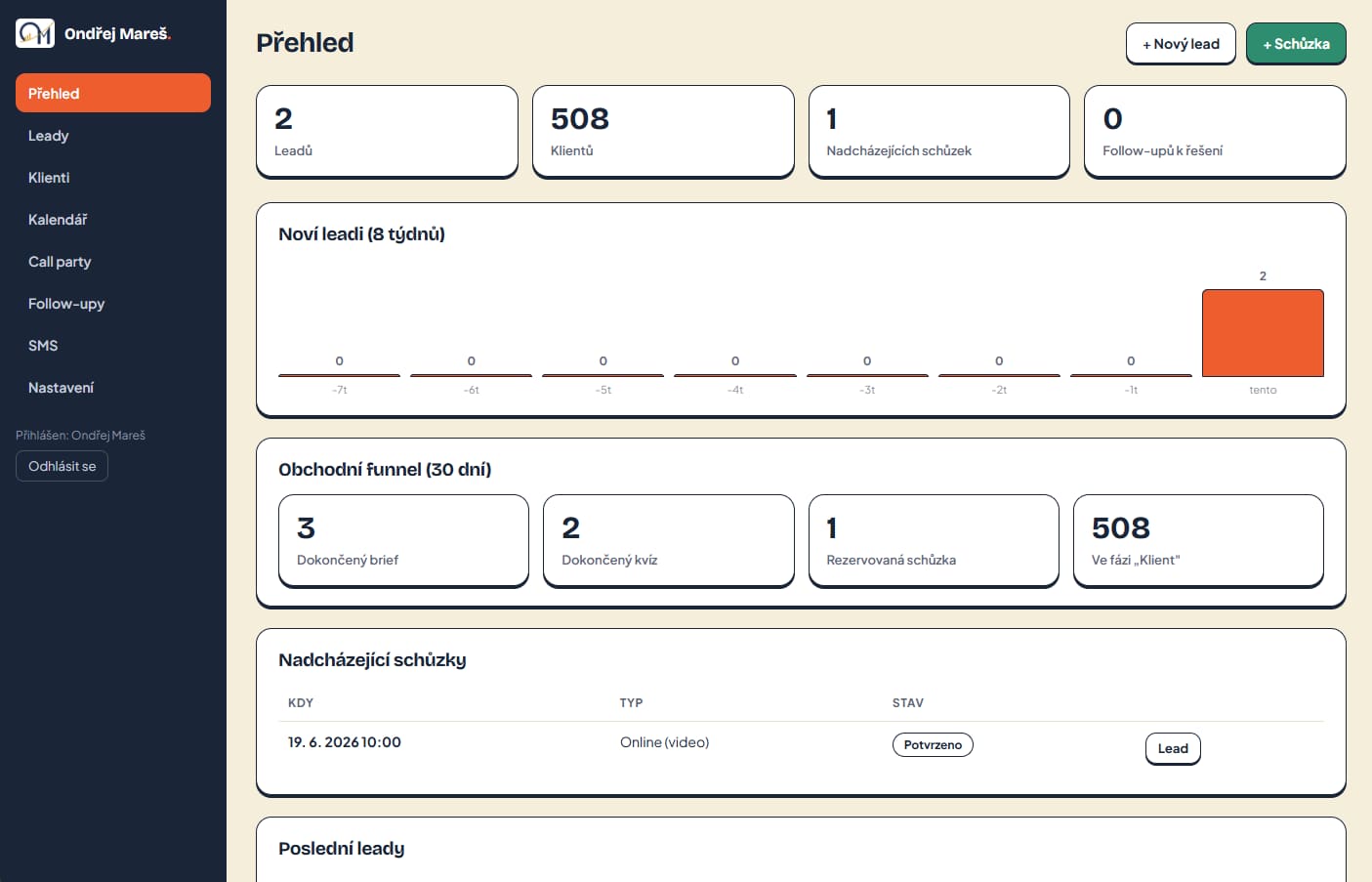Click the Ondřej Mareš logo icon

click(x=35, y=33)
